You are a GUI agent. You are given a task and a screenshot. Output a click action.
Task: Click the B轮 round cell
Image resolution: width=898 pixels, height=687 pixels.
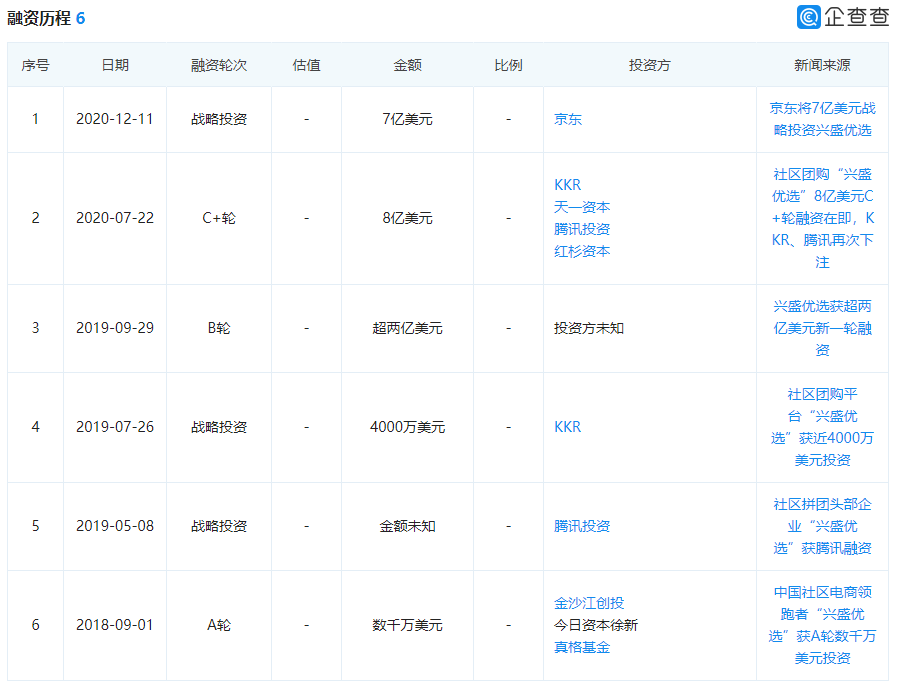[219, 328]
